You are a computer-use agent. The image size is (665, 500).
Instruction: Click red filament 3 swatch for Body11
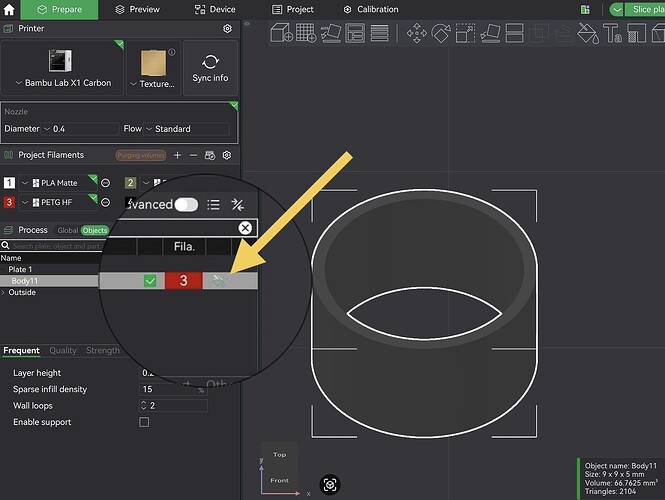click(183, 281)
